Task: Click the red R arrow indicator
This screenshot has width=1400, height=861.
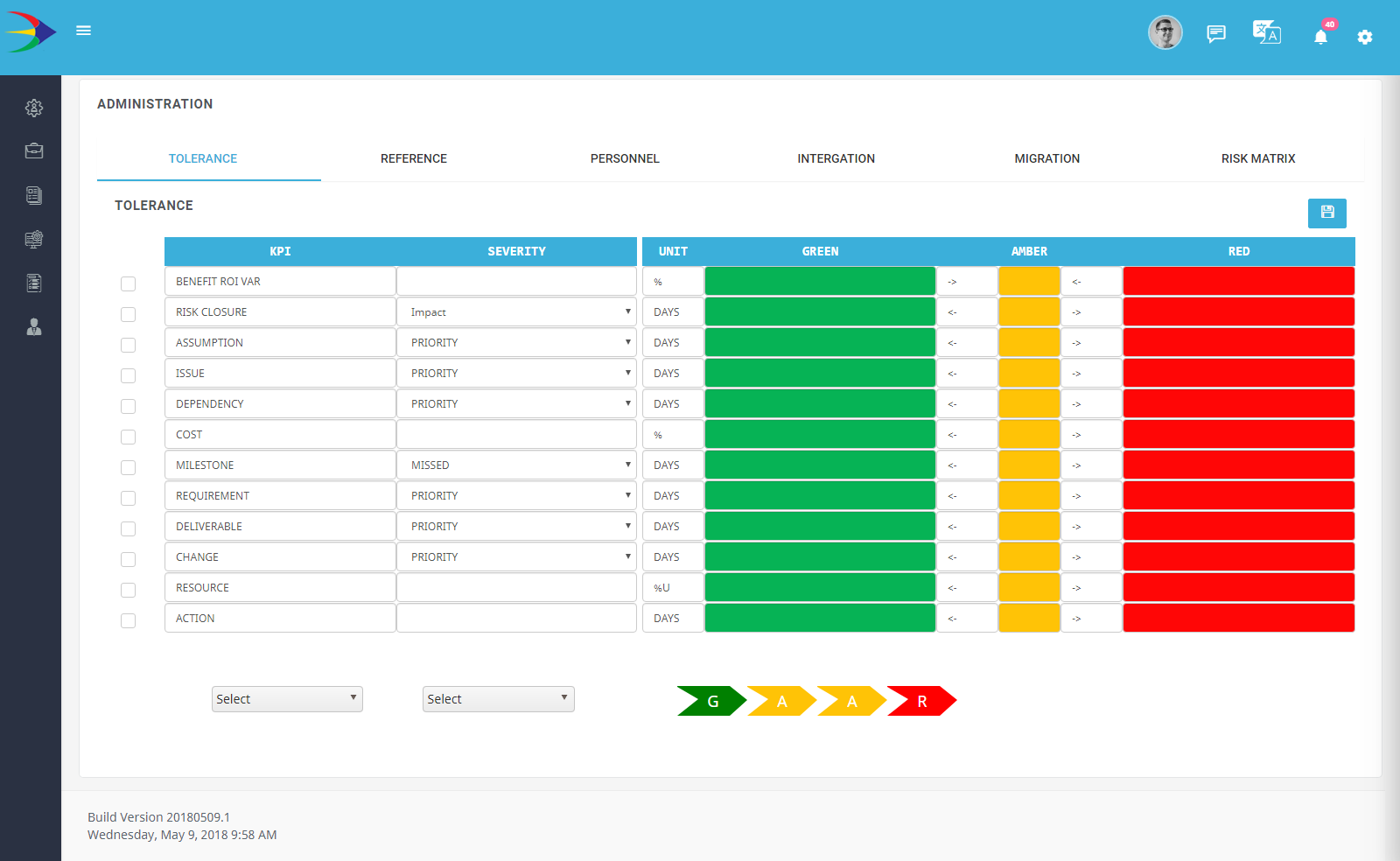Action: [x=921, y=701]
